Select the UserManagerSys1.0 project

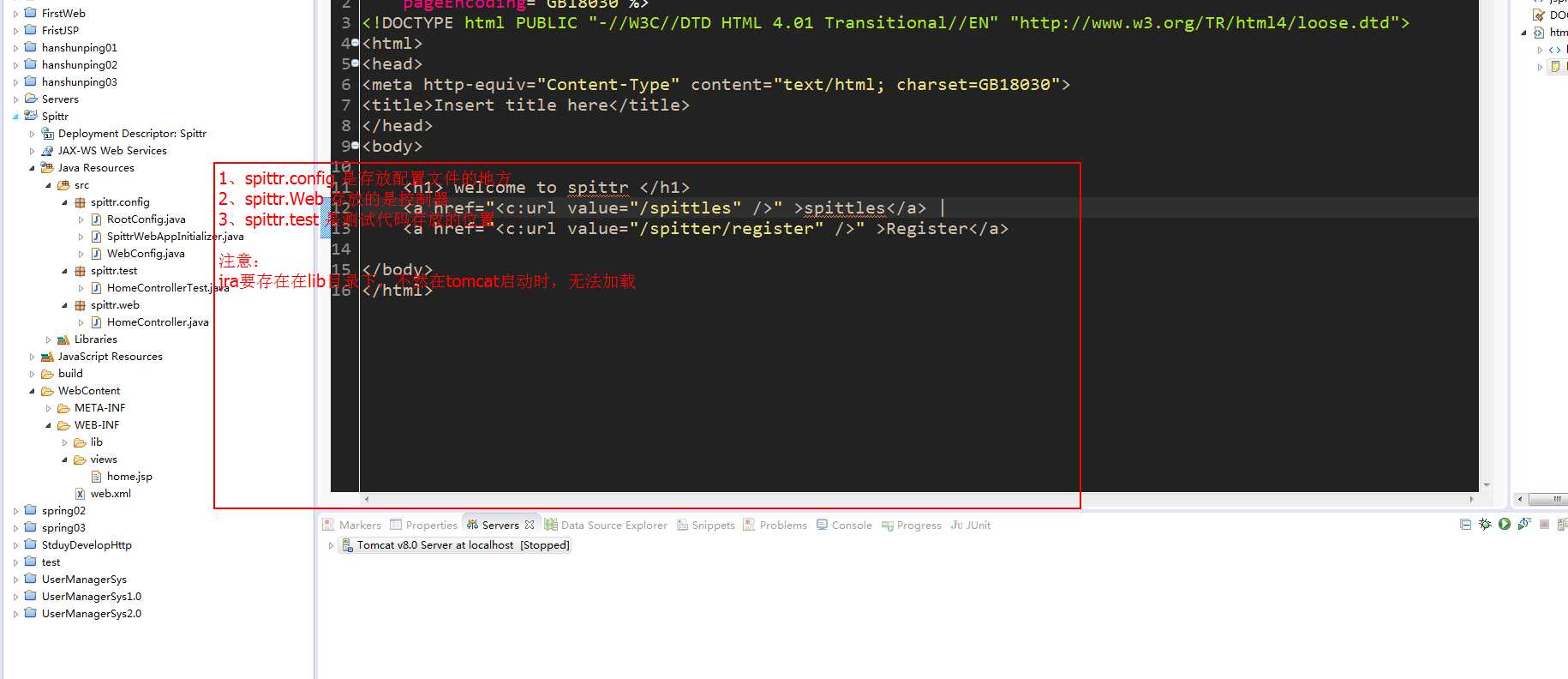point(92,596)
